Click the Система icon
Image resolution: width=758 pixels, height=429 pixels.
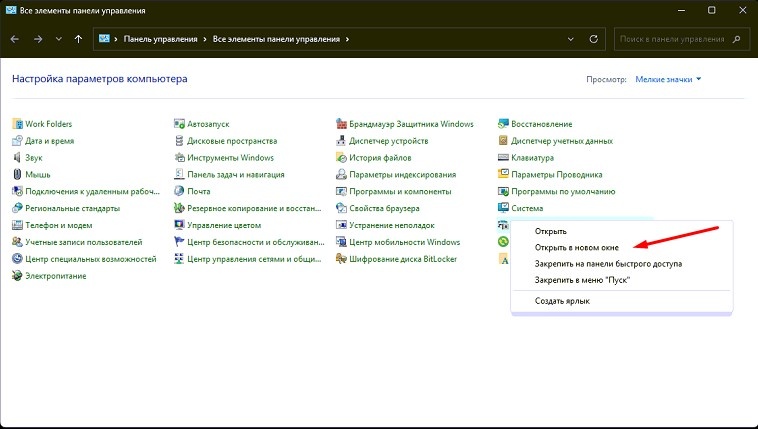[x=503, y=208]
